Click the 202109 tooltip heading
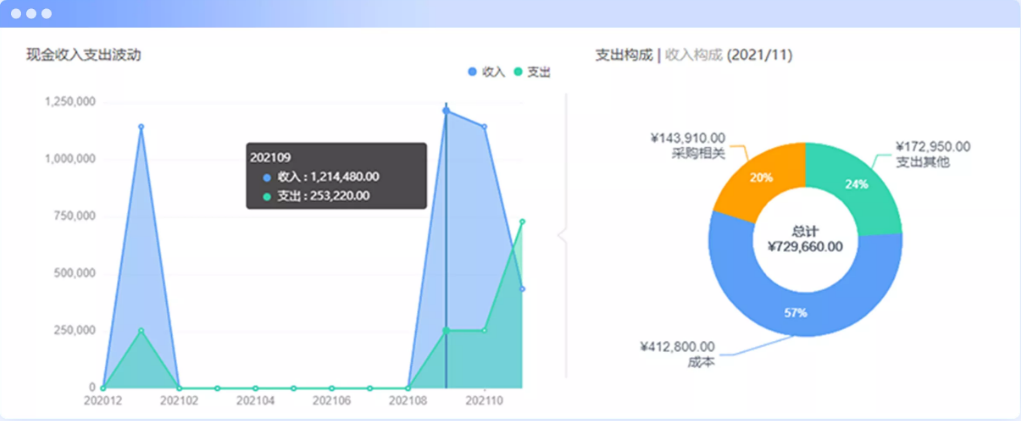This screenshot has width=1021, height=421. 270,157
